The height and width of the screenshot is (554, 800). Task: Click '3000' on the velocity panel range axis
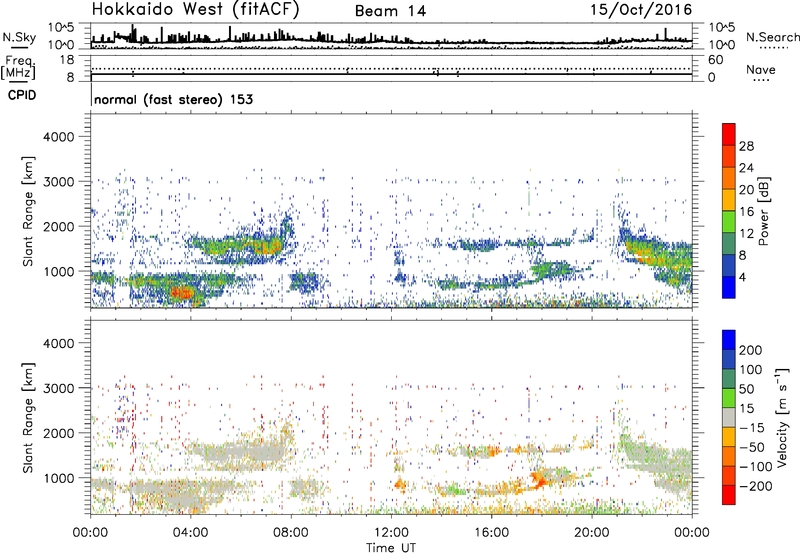click(59, 388)
